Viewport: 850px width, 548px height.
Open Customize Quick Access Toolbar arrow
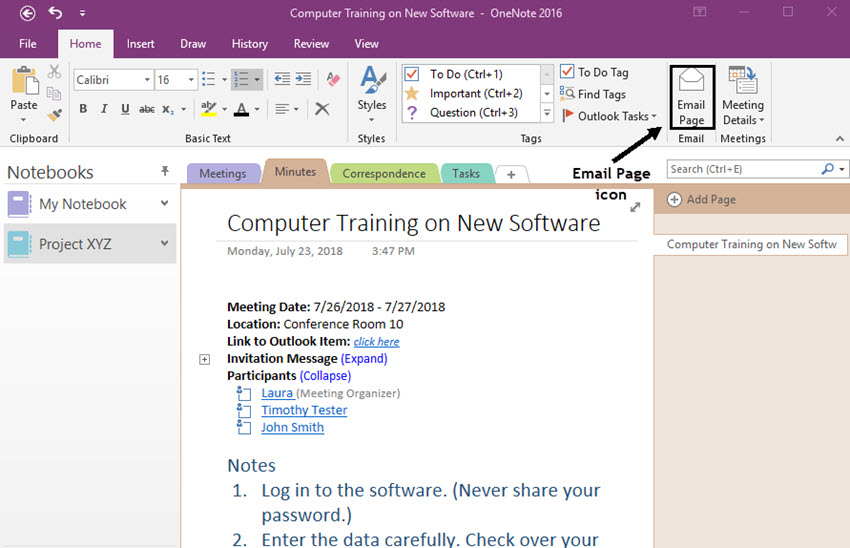(x=82, y=14)
